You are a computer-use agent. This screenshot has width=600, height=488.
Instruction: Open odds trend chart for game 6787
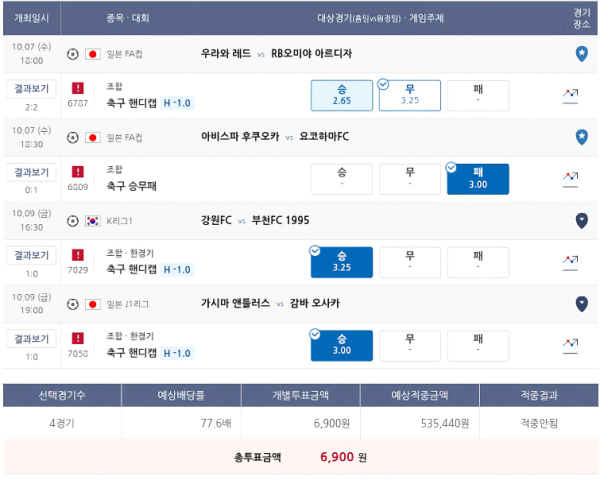[570, 96]
